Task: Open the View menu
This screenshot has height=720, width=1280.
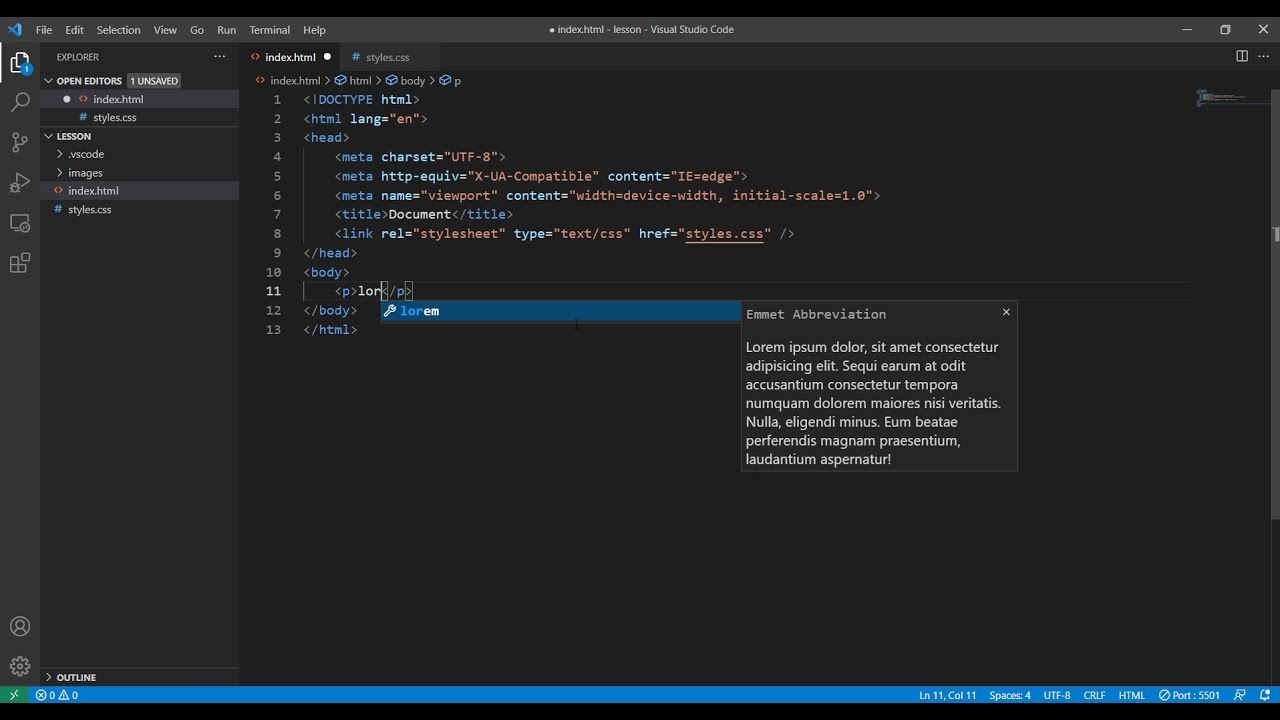Action: (165, 30)
